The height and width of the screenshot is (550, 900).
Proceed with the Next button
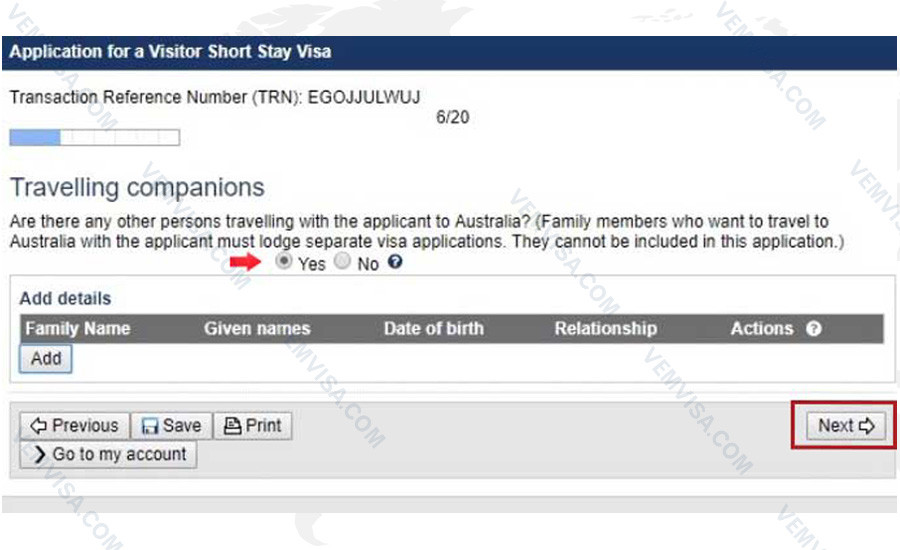(846, 425)
